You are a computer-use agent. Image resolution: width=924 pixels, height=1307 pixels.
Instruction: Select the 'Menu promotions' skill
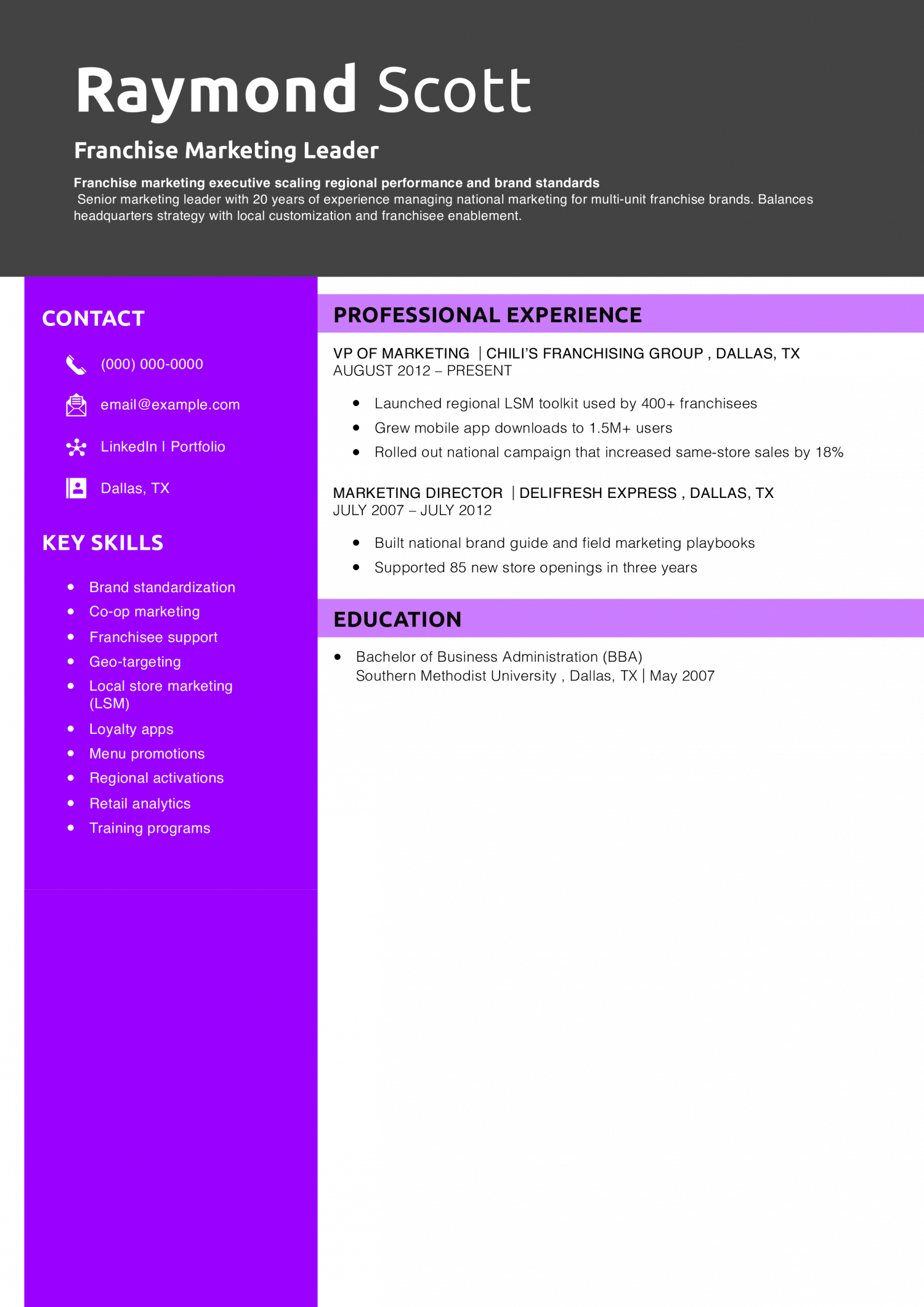click(x=147, y=754)
